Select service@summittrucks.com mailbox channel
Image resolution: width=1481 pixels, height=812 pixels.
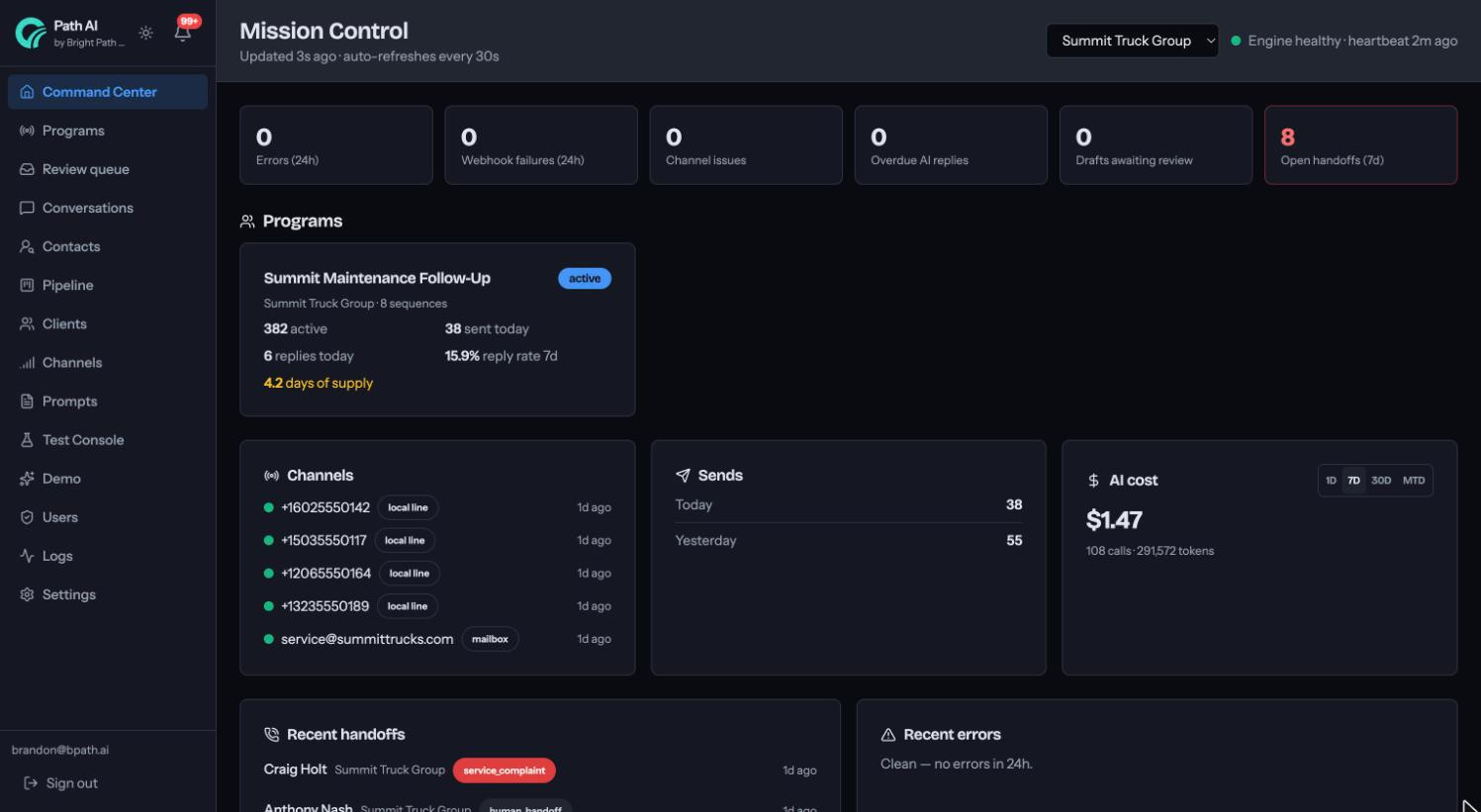tap(437, 639)
